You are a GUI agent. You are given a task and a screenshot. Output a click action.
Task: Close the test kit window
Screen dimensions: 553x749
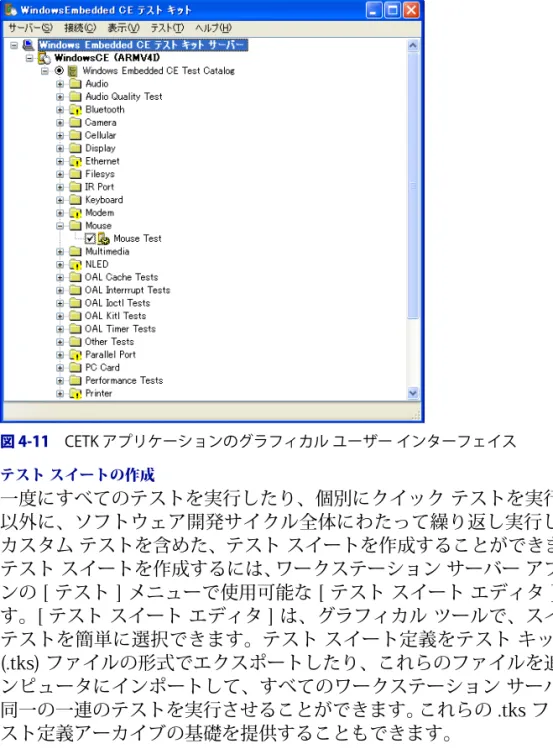[x=411, y=10]
